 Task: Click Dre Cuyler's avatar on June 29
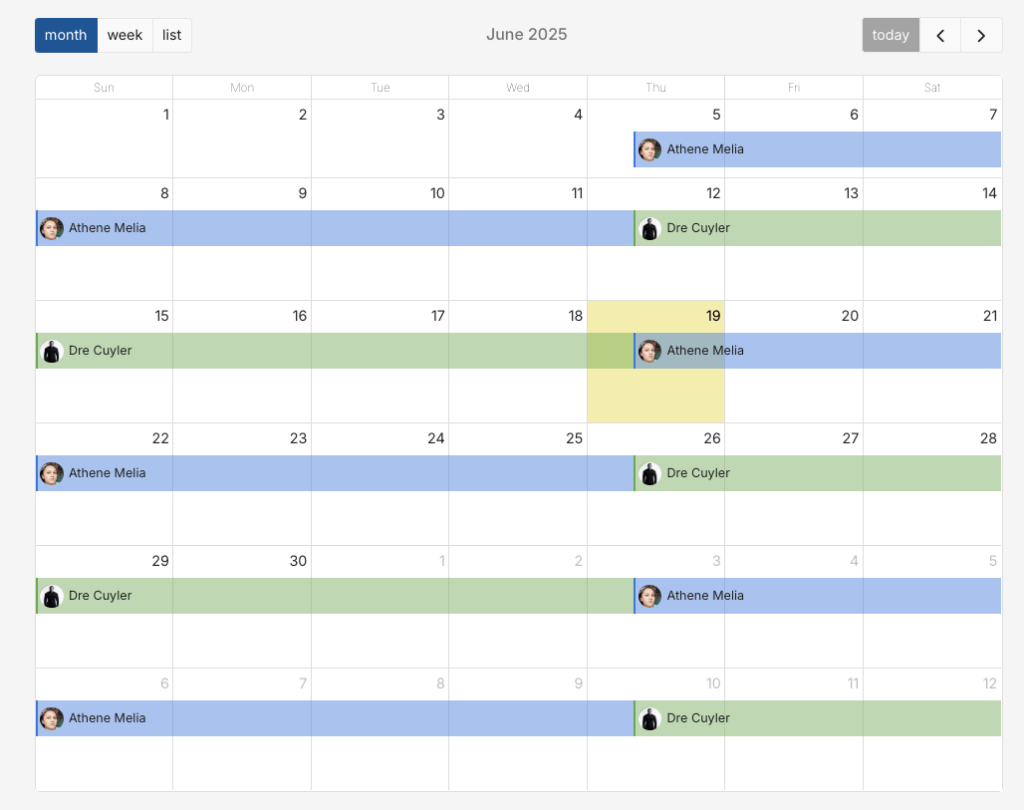(x=52, y=596)
